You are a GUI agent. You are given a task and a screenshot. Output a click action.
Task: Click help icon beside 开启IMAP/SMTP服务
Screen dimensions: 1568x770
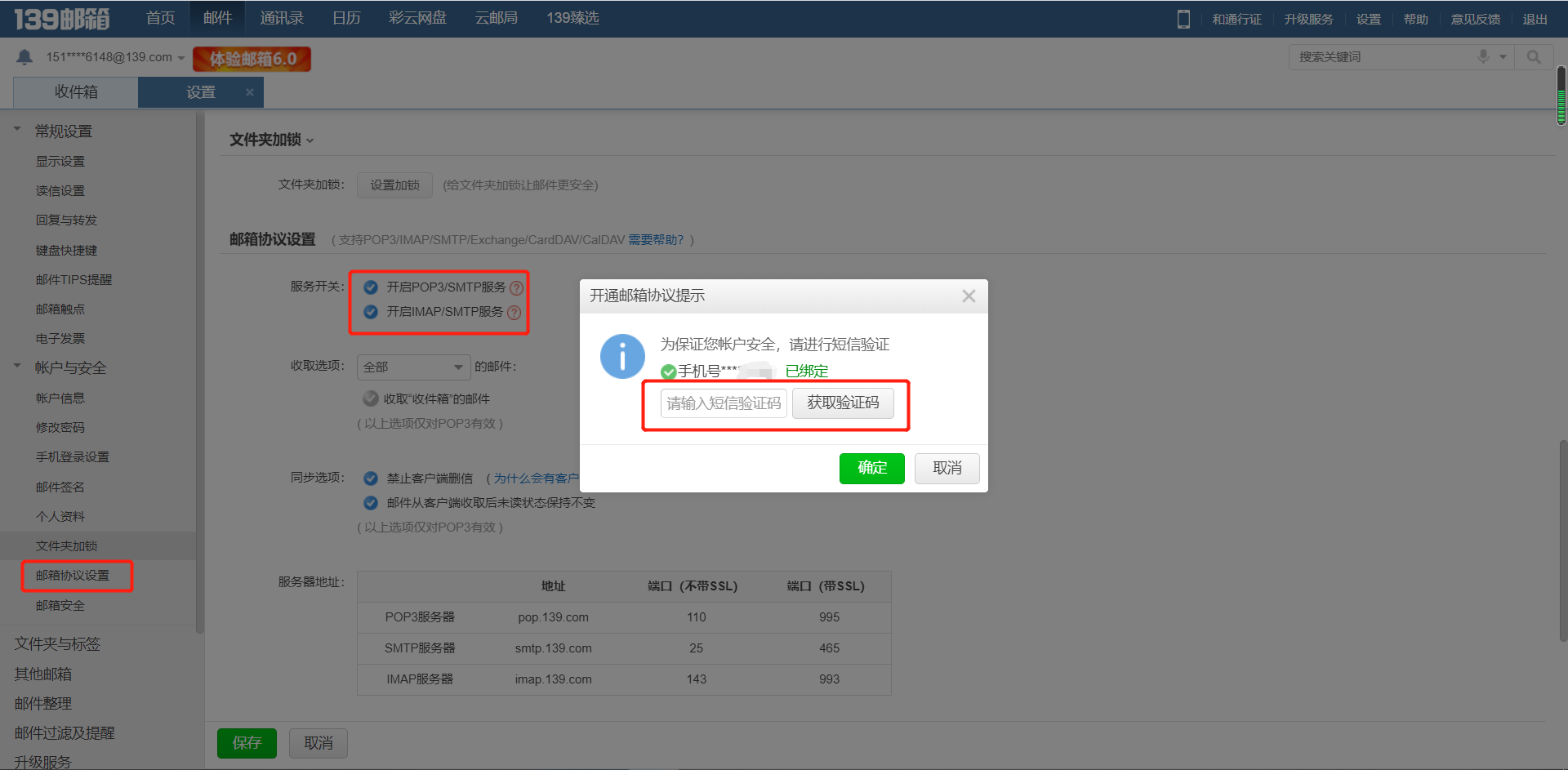coord(514,312)
